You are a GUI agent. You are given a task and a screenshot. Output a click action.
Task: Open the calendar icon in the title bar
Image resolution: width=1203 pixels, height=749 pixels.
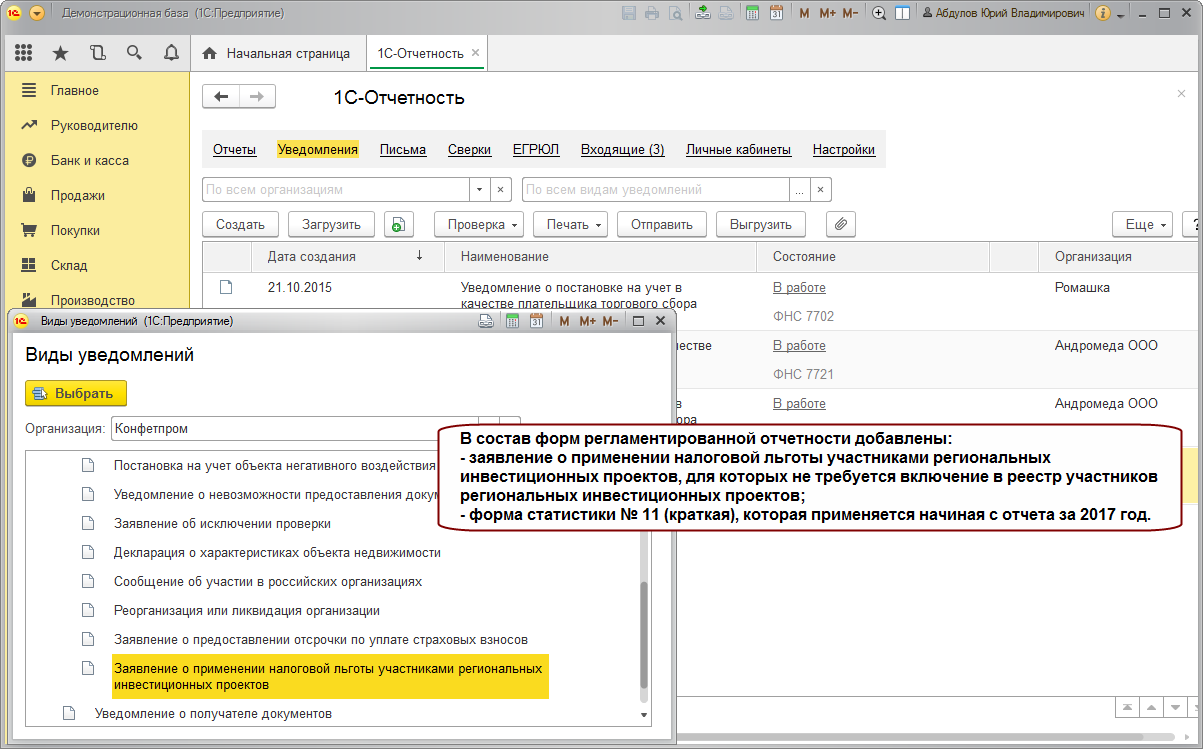tap(777, 13)
